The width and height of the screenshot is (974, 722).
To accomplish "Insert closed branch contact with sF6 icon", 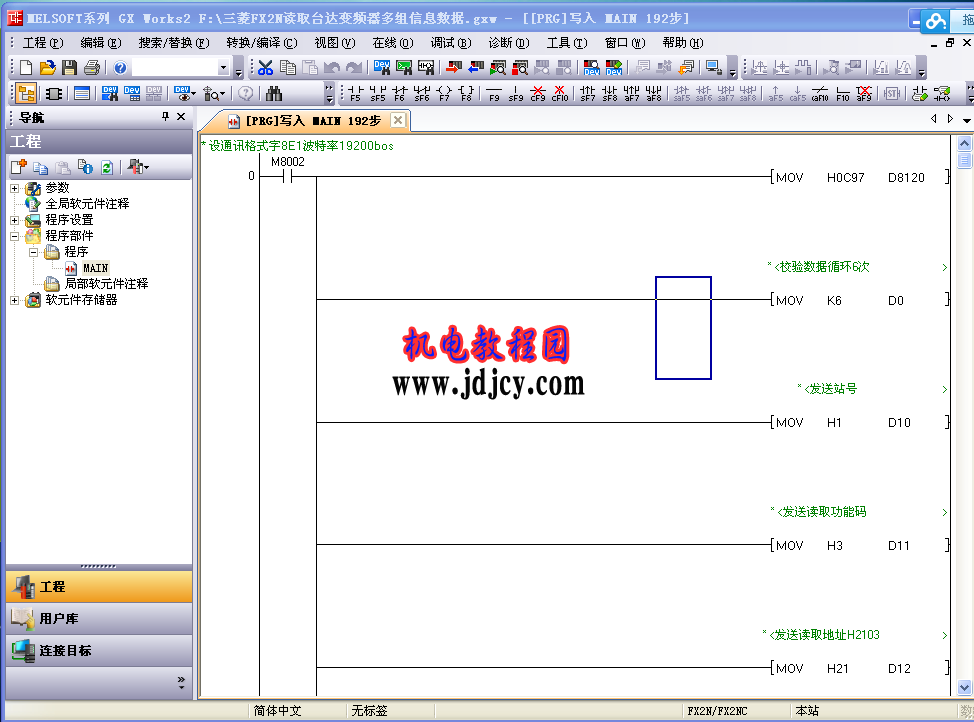I will pyautogui.click(x=422, y=94).
